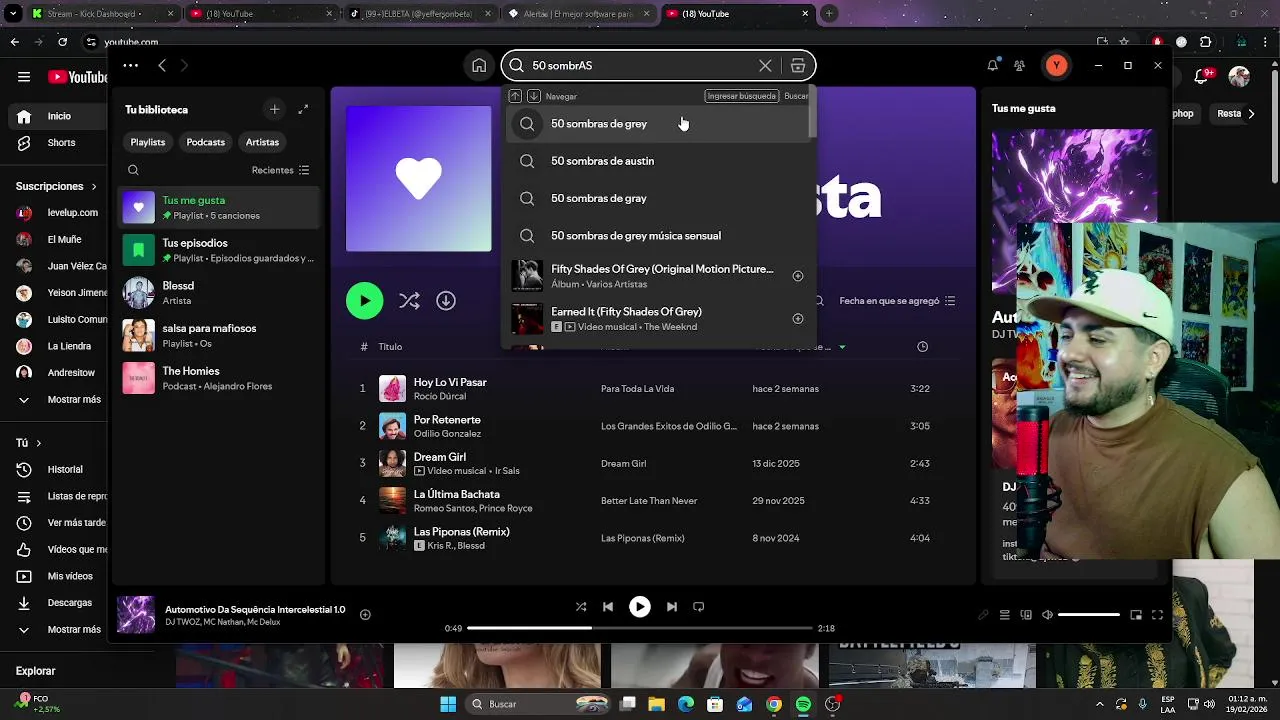The image size is (1280, 720).
Task: Open the Spotify profile avatar Y
Action: 1056,66
